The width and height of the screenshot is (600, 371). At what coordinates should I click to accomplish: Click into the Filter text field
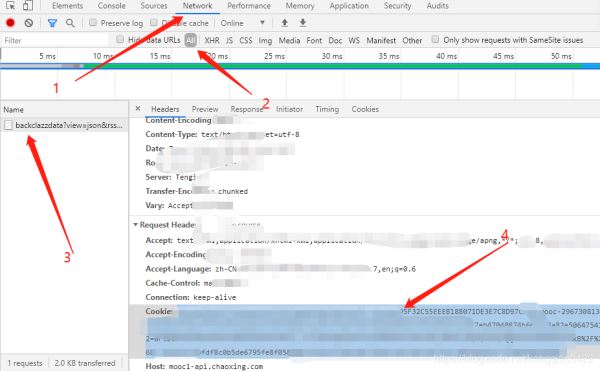(x=55, y=40)
